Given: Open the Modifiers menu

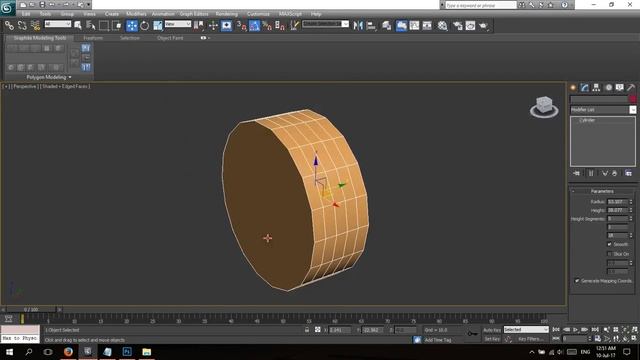Looking at the screenshot, I should tap(136, 14).
